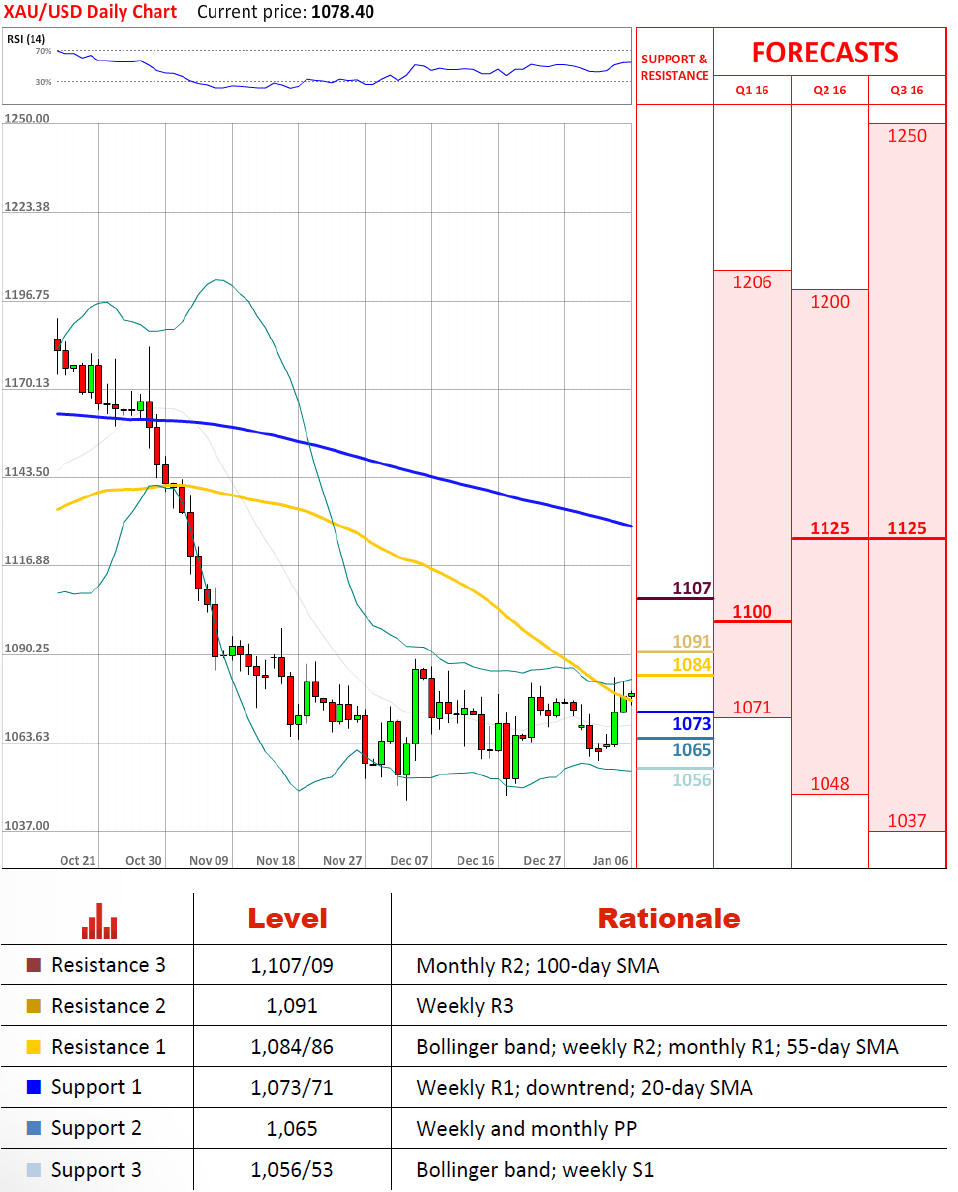Click the red bar chart icon in table header

coord(100,920)
